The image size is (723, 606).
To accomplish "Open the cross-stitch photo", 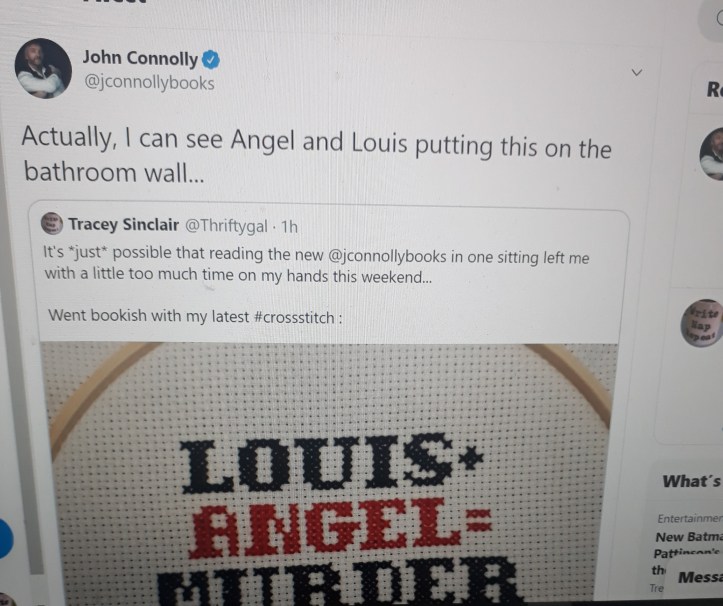I will tap(328, 473).
